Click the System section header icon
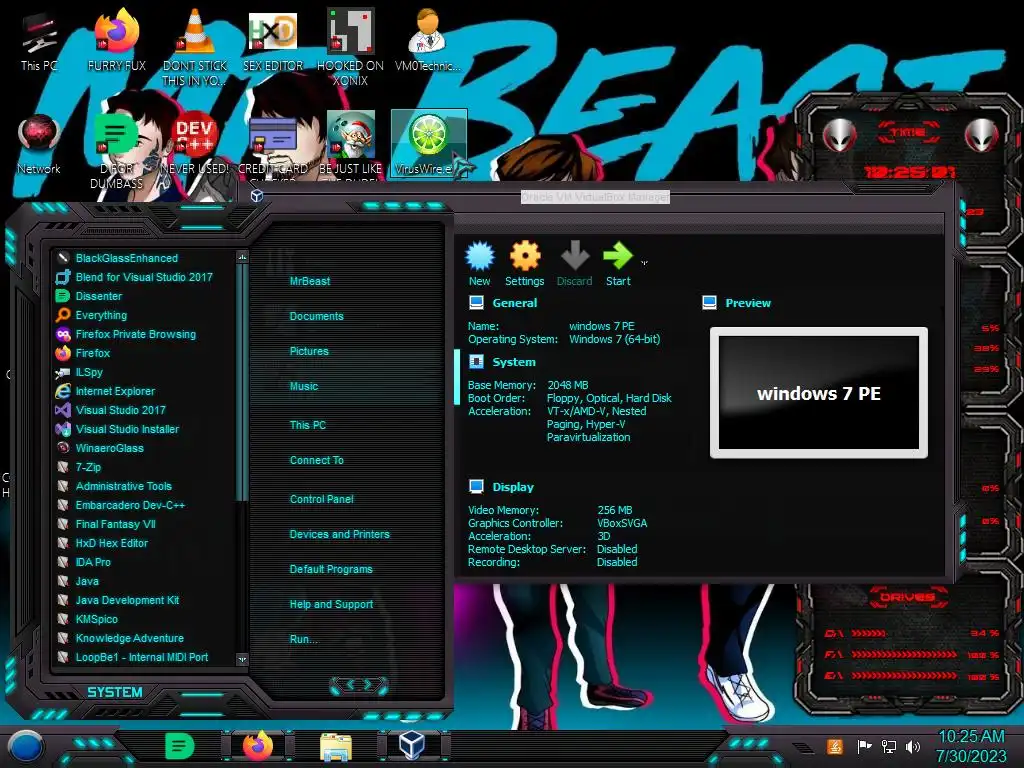 tap(476, 362)
